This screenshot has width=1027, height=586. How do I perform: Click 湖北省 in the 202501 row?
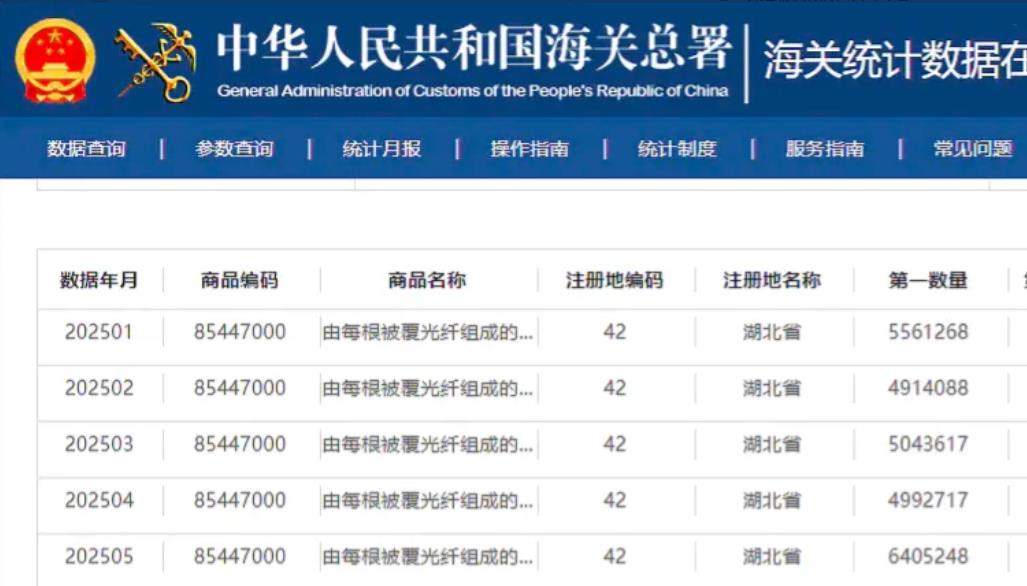point(772,333)
